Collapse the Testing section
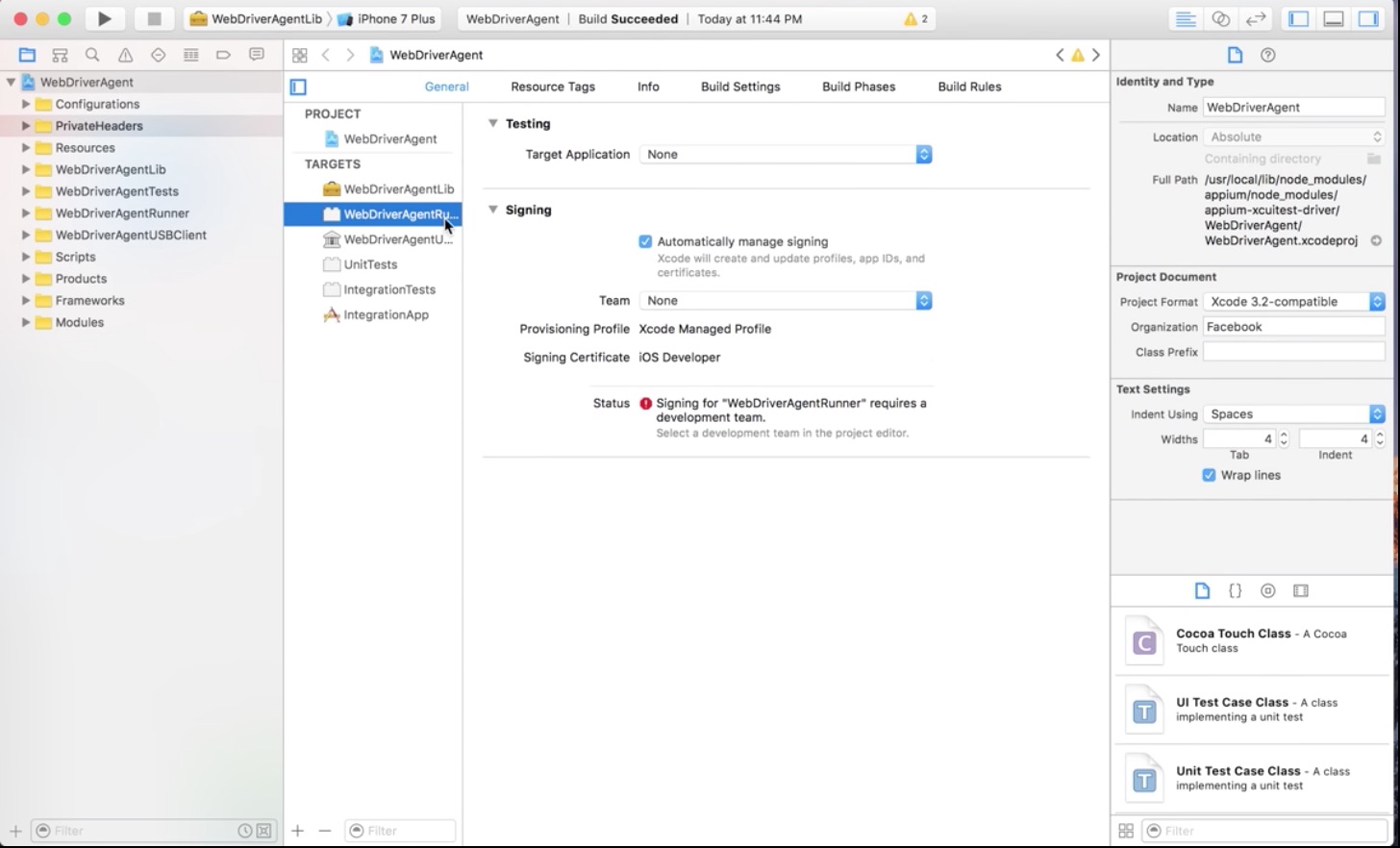 point(492,123)
